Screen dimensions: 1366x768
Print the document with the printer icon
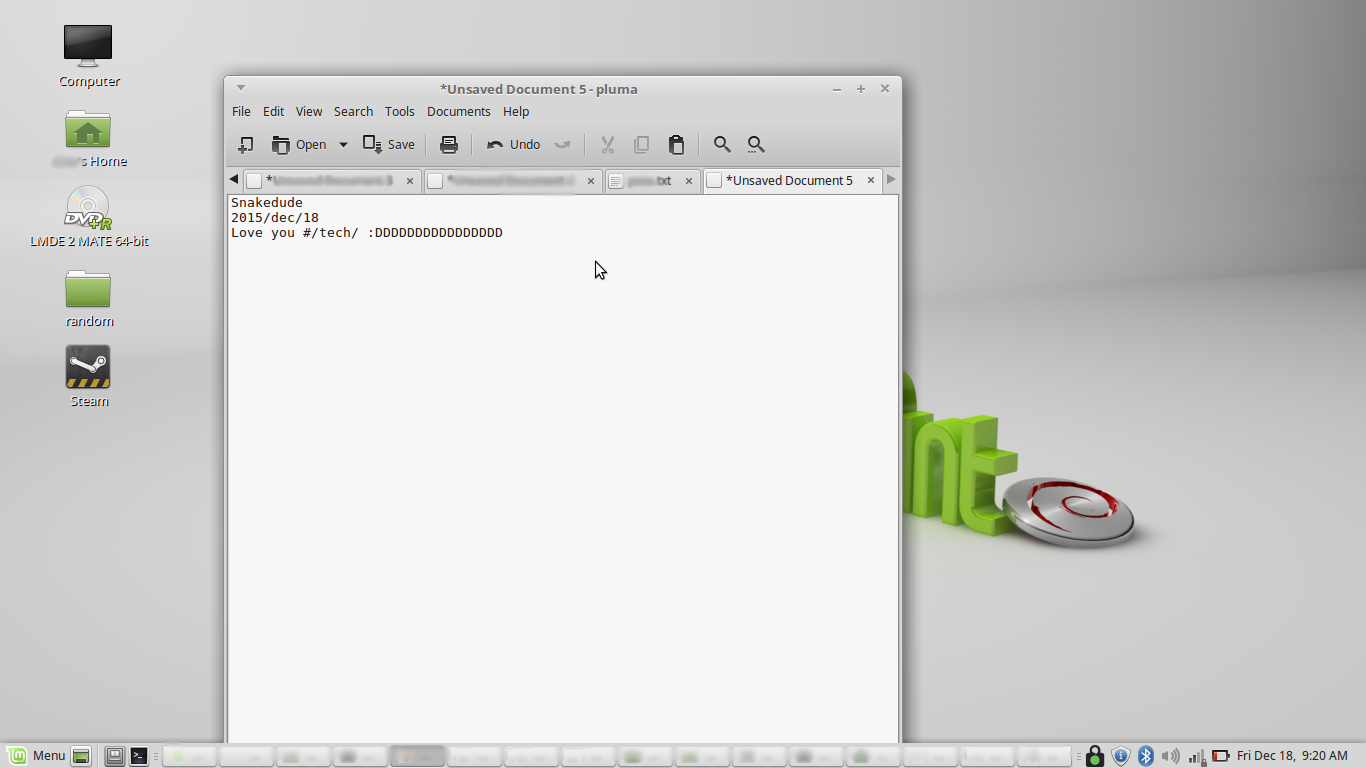click(449, 145)
